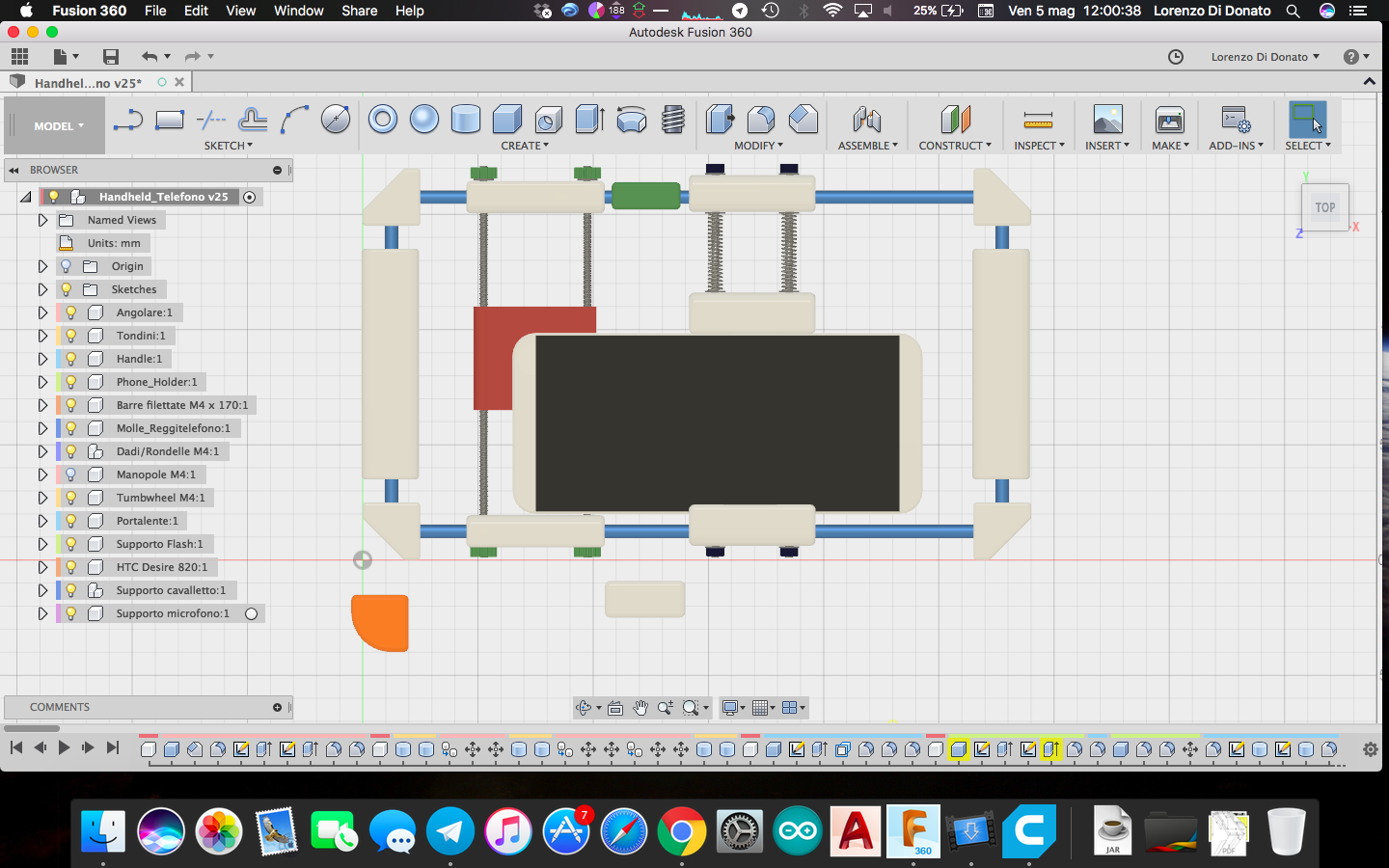This screenshot has width=1389, height=868.
Task: Open the data panel grid icon
Action: coord(19,57)
